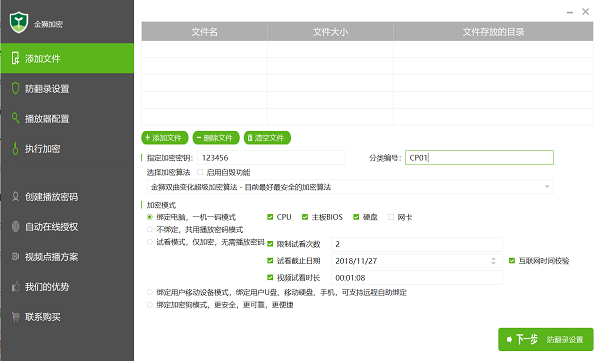The height and width of the screenshot is (361, 600).
Task: Open the 播放器配置 sidebar tab
Action: click(x=67, y=118)
